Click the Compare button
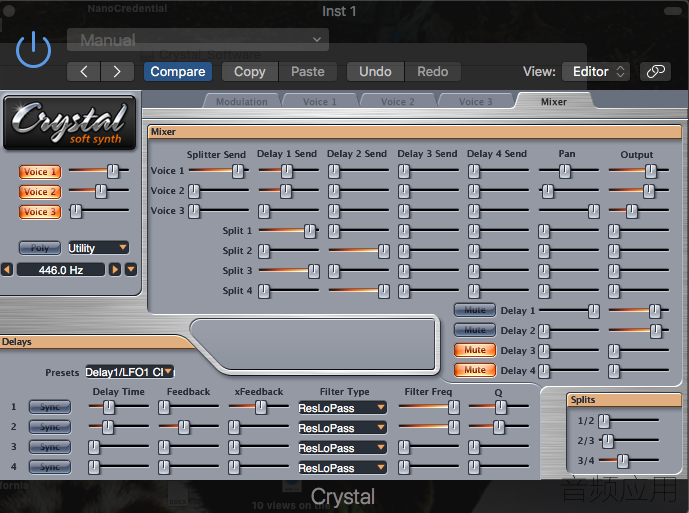 pos(178,72)
